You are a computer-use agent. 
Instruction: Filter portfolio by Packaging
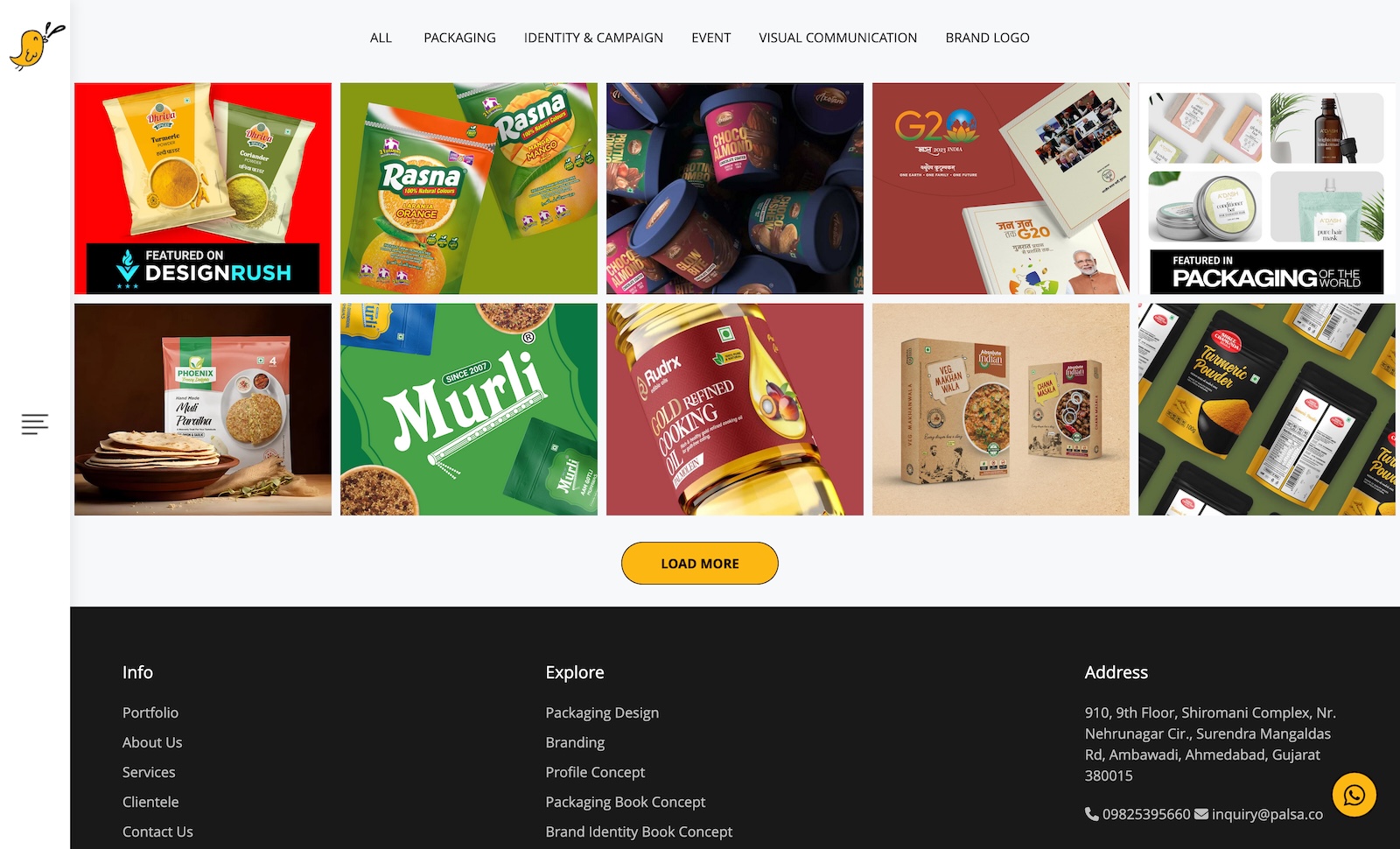pos(459,38)
